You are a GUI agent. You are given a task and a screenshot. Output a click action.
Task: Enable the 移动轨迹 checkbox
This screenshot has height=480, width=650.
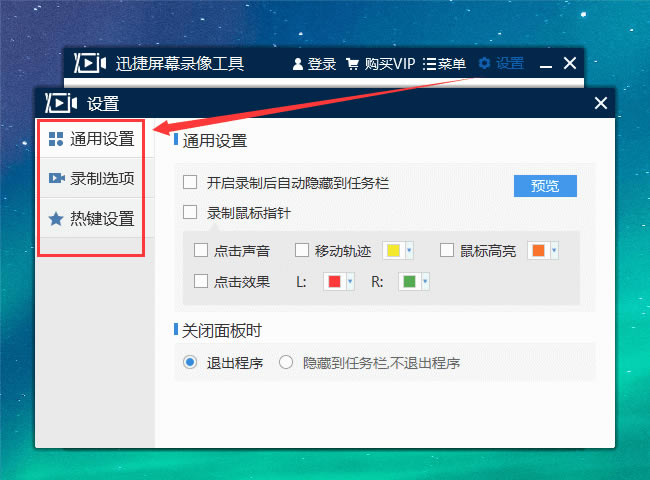coord(302,251)
